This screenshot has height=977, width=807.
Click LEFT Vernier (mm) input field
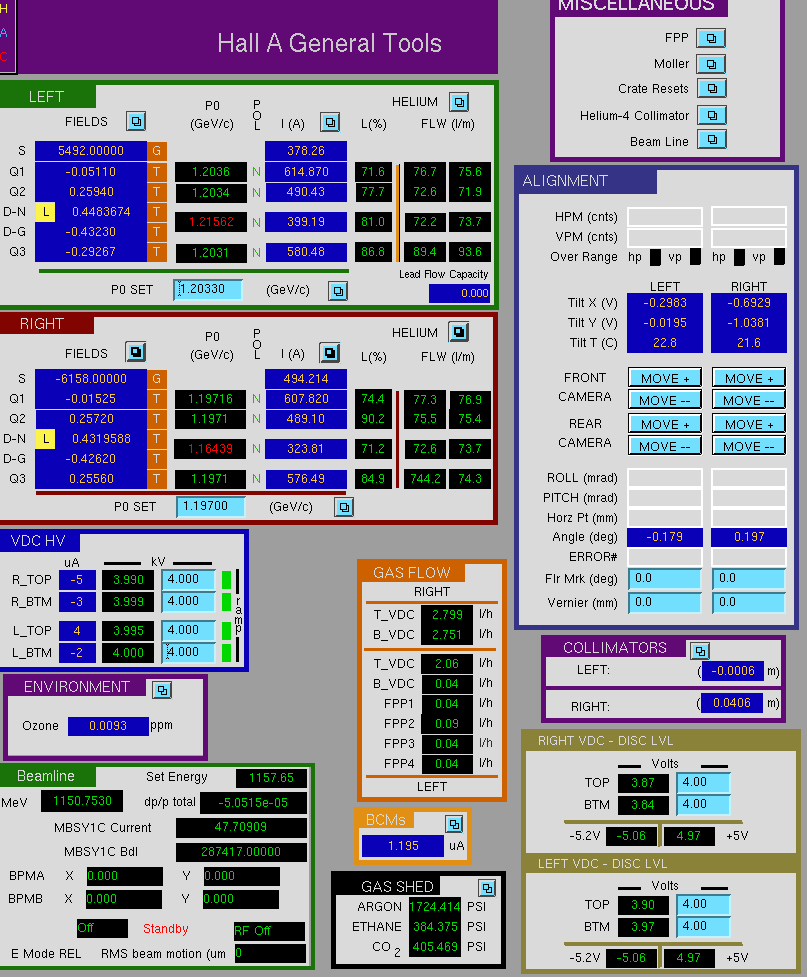pos(665,603)
